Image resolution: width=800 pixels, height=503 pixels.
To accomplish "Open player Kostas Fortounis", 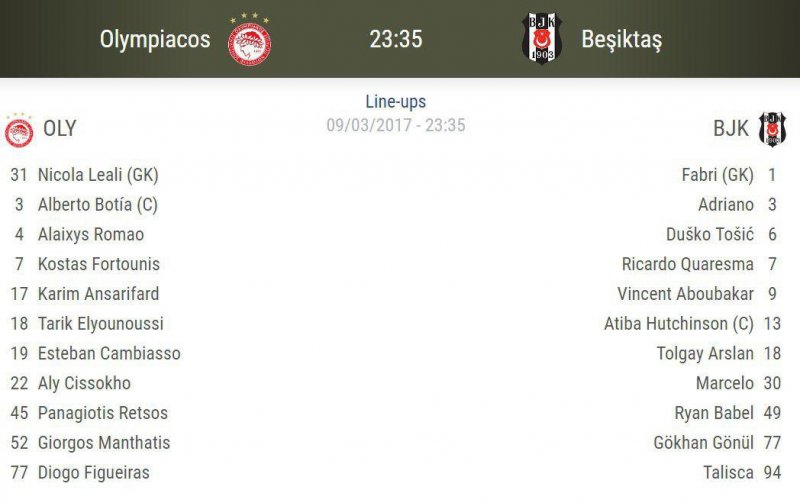I will (x=99, y=264).
